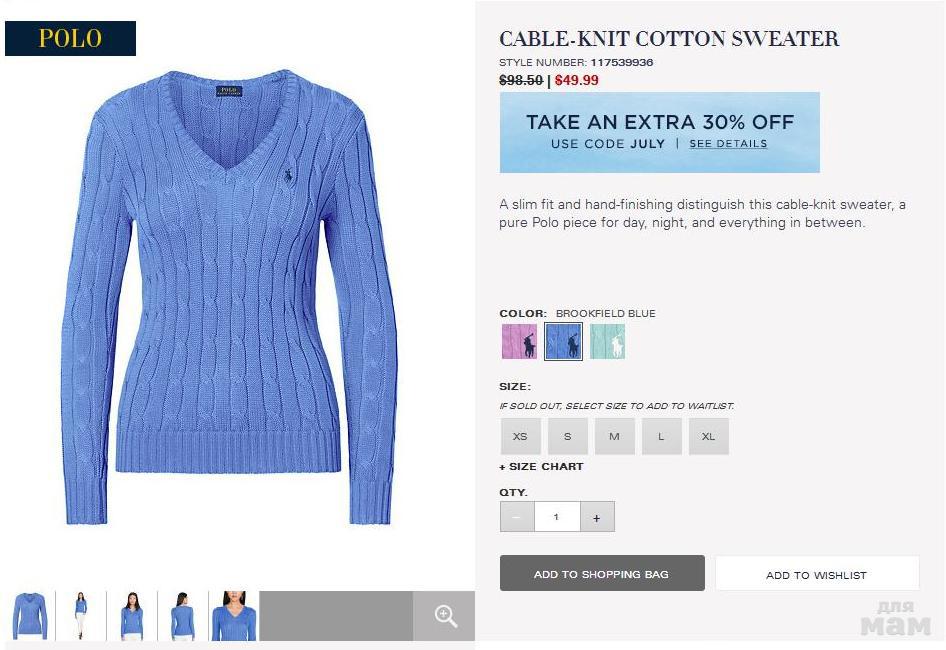
Task: Click the Polo logo banner
Action: pyautogui.click(x=70, y=39)
